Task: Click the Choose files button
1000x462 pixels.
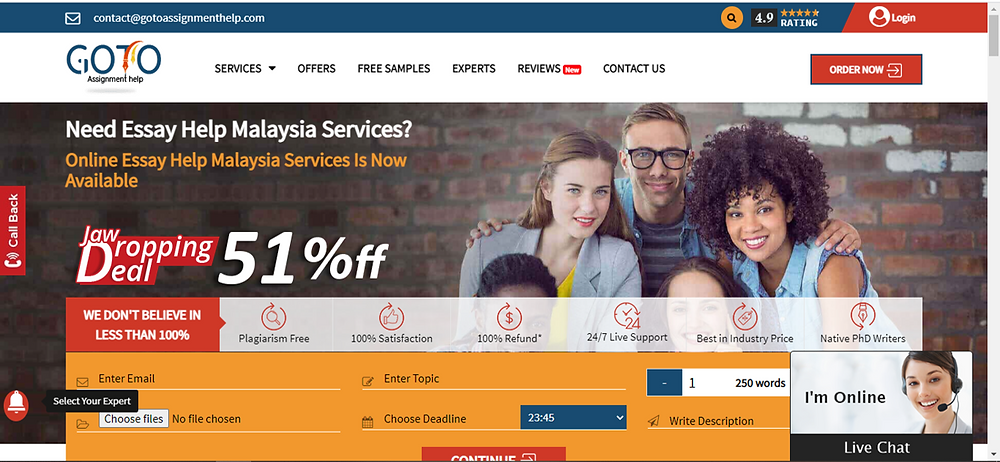Action: (x=134, y=419)
